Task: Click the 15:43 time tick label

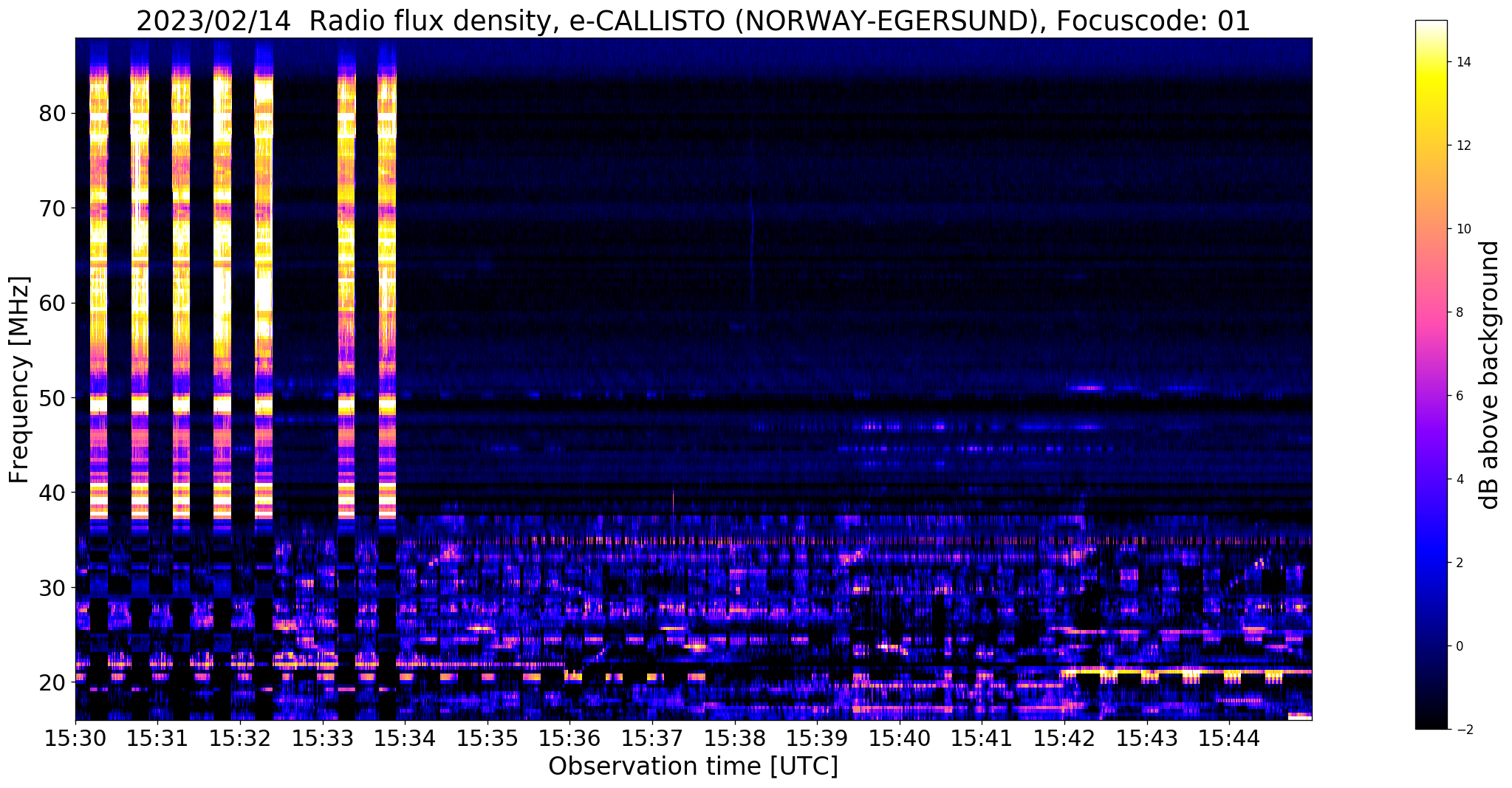Action: click(1147, 738)
